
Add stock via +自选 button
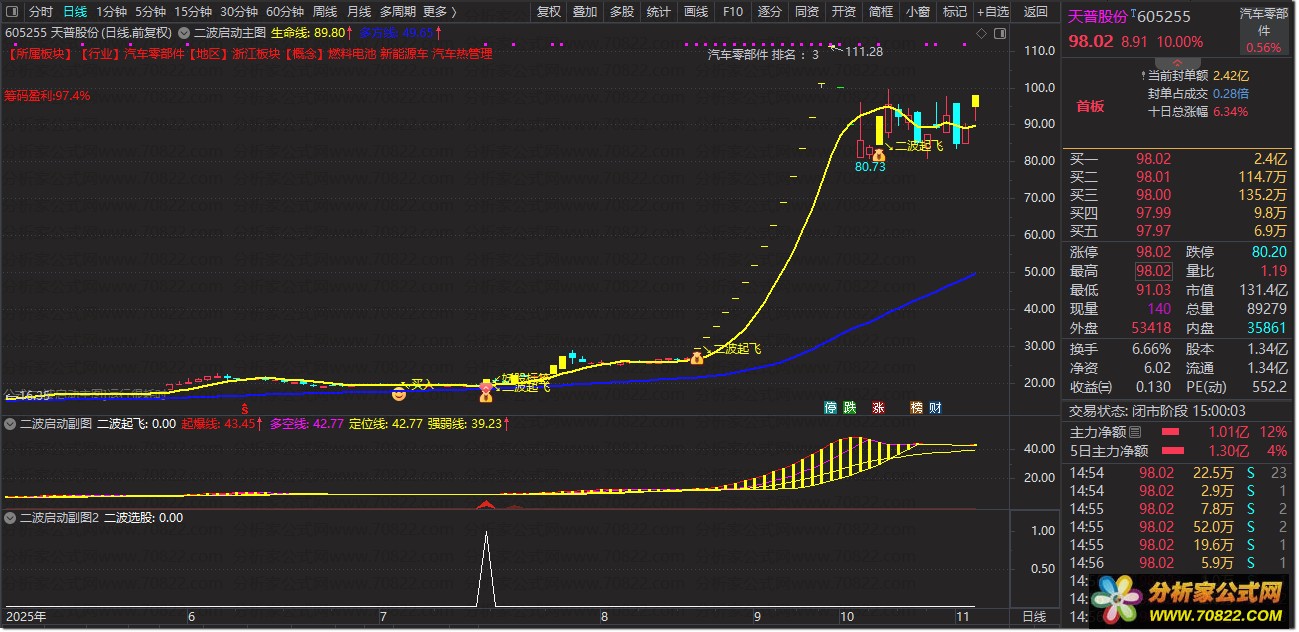point(992,12)
